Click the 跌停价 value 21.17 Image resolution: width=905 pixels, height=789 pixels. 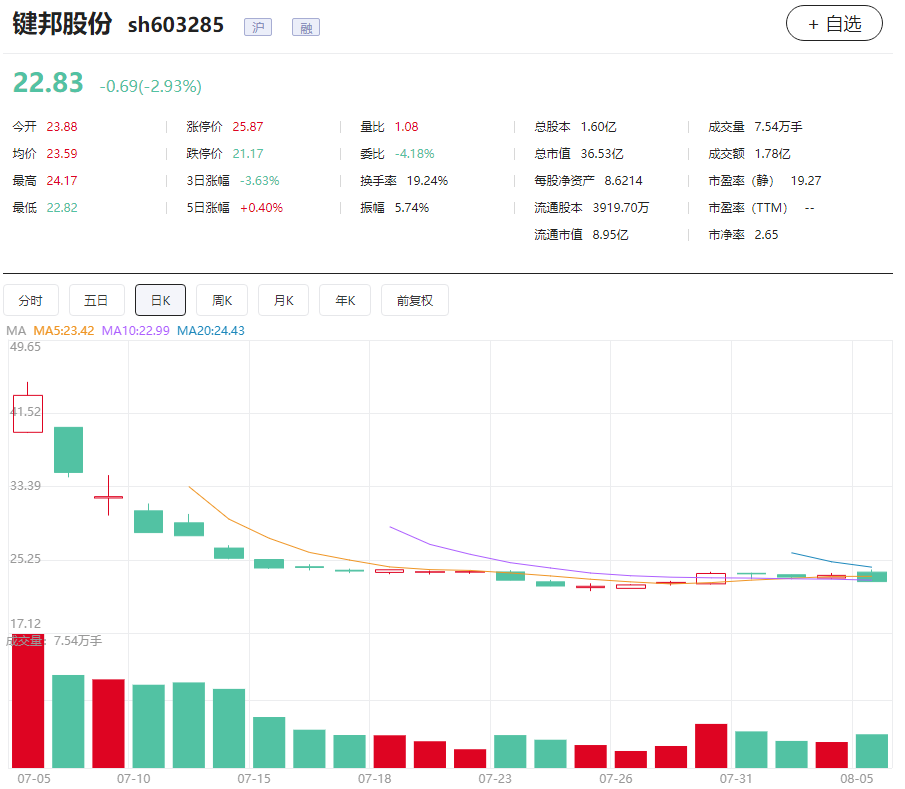coord(248,154)
